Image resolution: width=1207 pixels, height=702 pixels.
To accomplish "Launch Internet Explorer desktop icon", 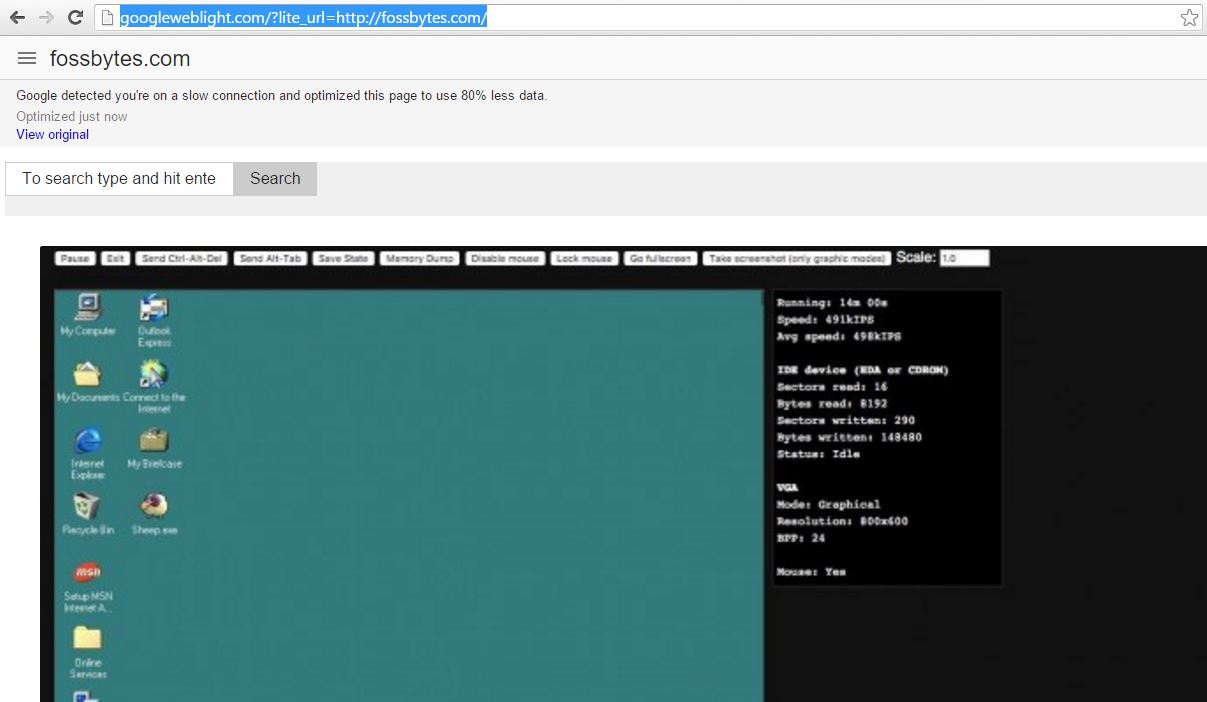I will [x=88, y=441].
